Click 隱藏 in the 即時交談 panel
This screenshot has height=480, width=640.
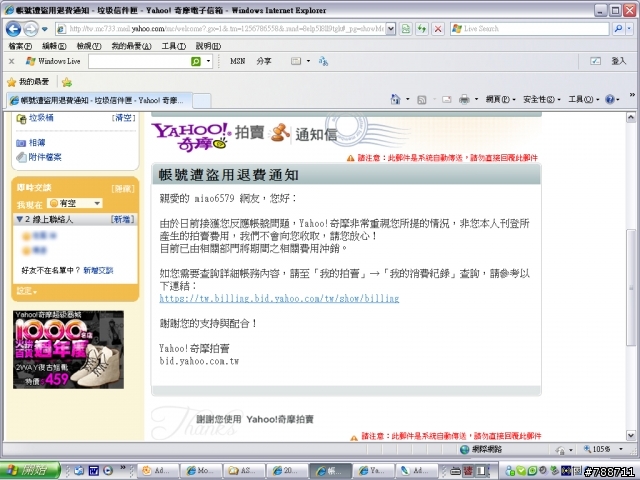coord(122,189)
